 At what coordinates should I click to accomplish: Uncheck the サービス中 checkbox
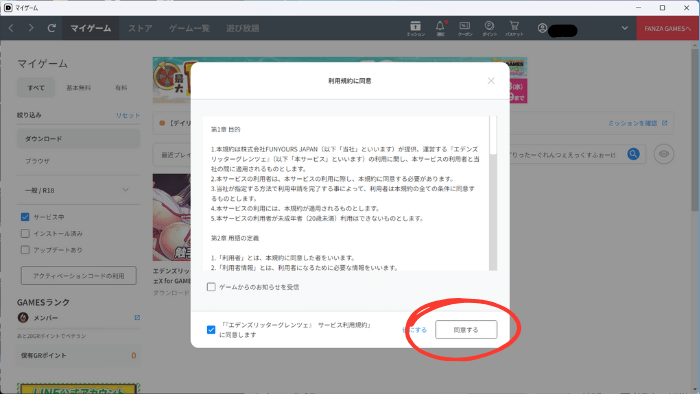[x=25, y=217]
